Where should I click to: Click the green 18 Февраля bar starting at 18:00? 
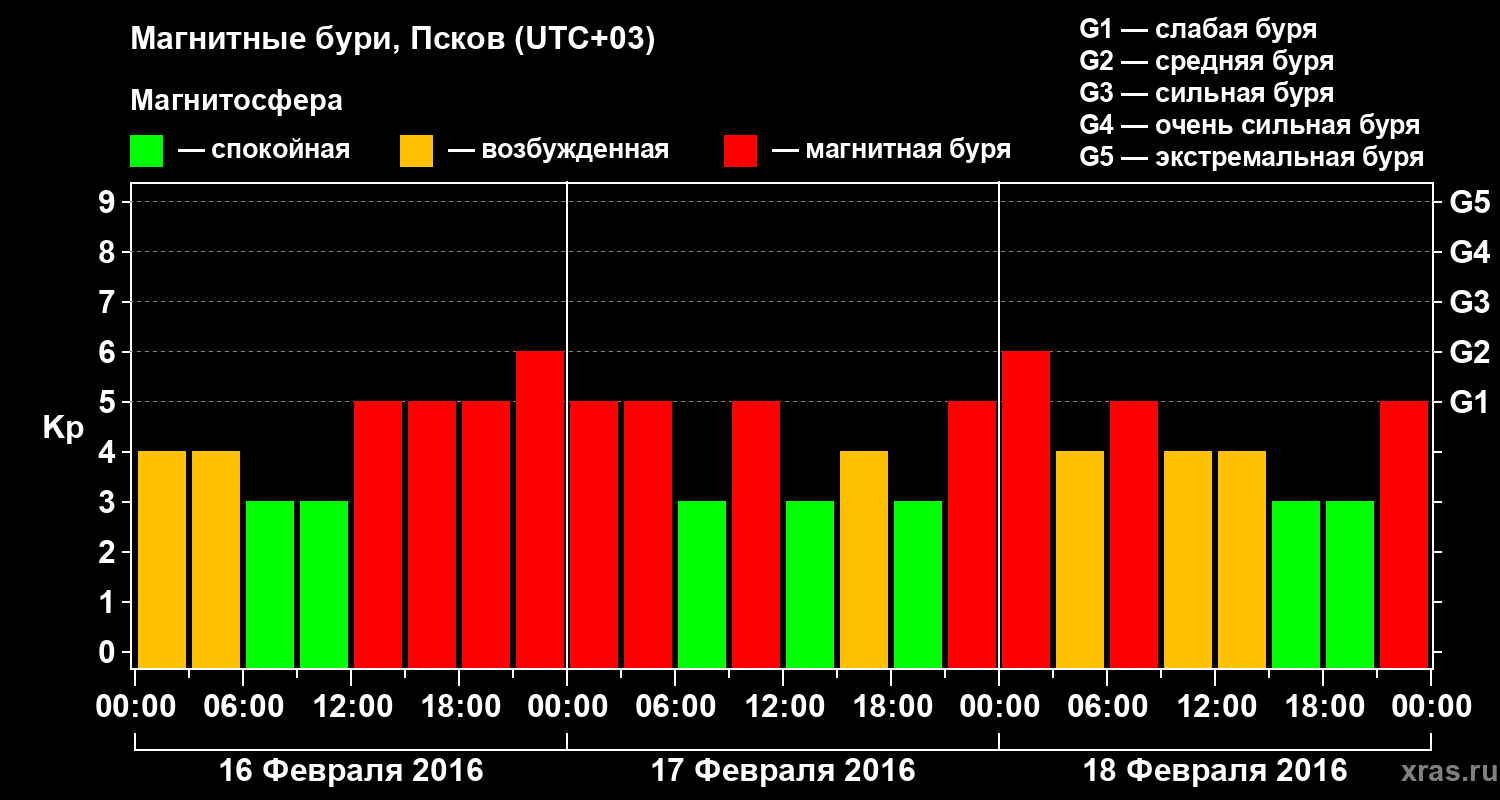coord(1350,584)
